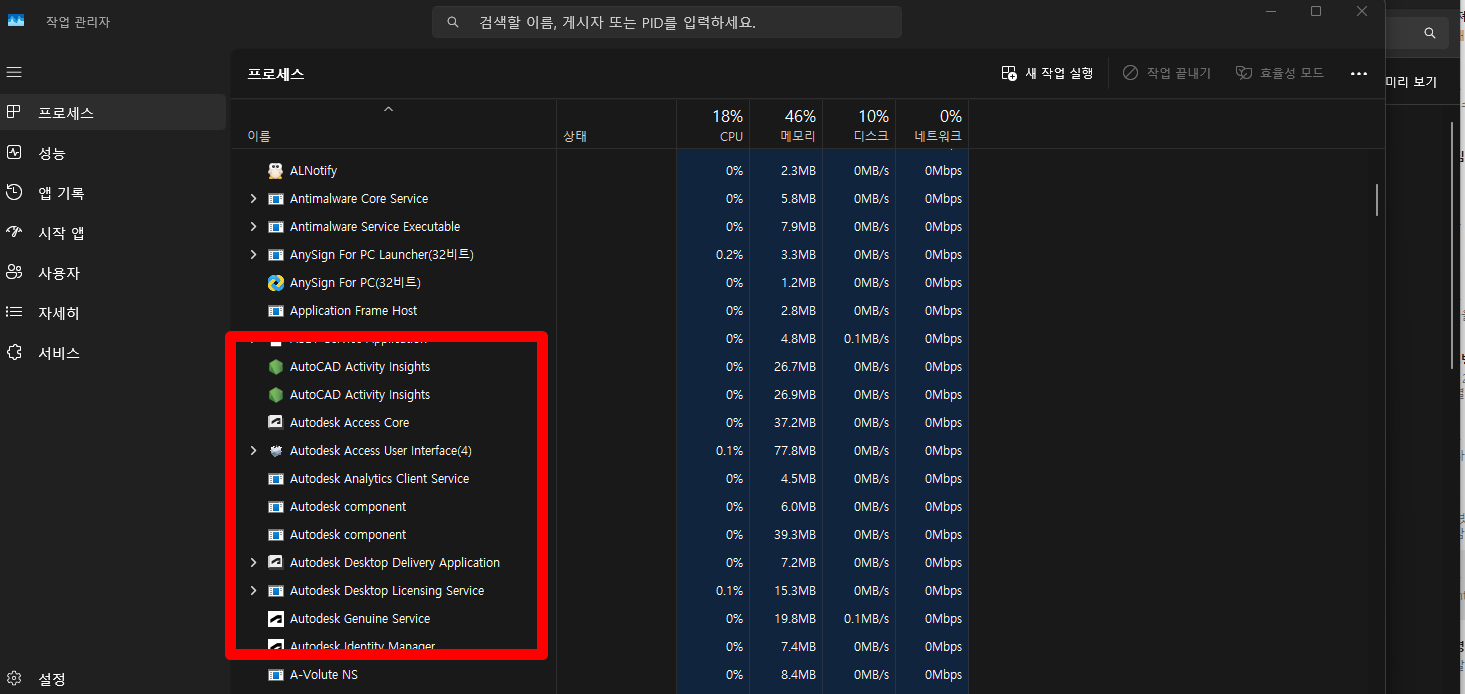Expand the Antimalware Core Service row
This screenshot has width=1465, height=694.
click(253, 199)
